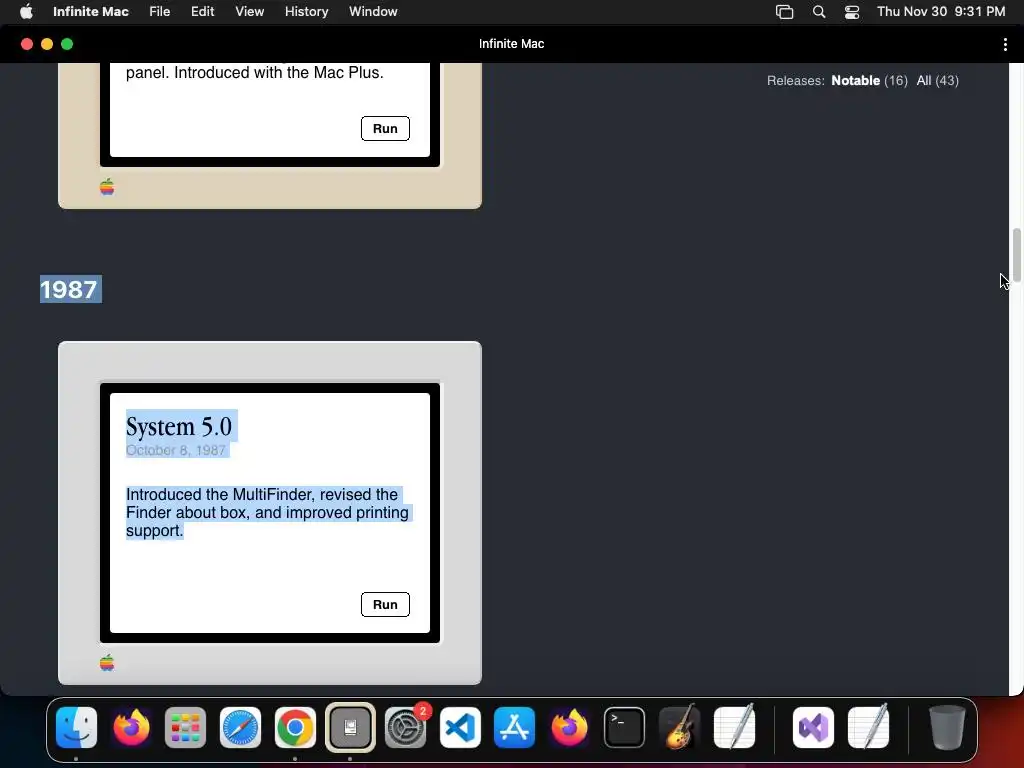Run System 5.0
The image size is (1024, 768).
385,604
